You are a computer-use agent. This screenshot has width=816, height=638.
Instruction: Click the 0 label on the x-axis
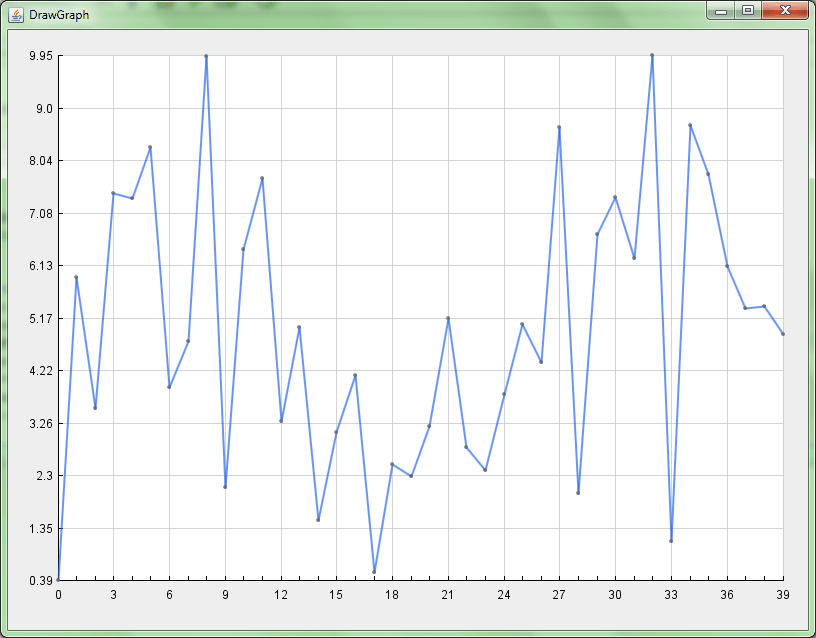(x=57, y=593)
